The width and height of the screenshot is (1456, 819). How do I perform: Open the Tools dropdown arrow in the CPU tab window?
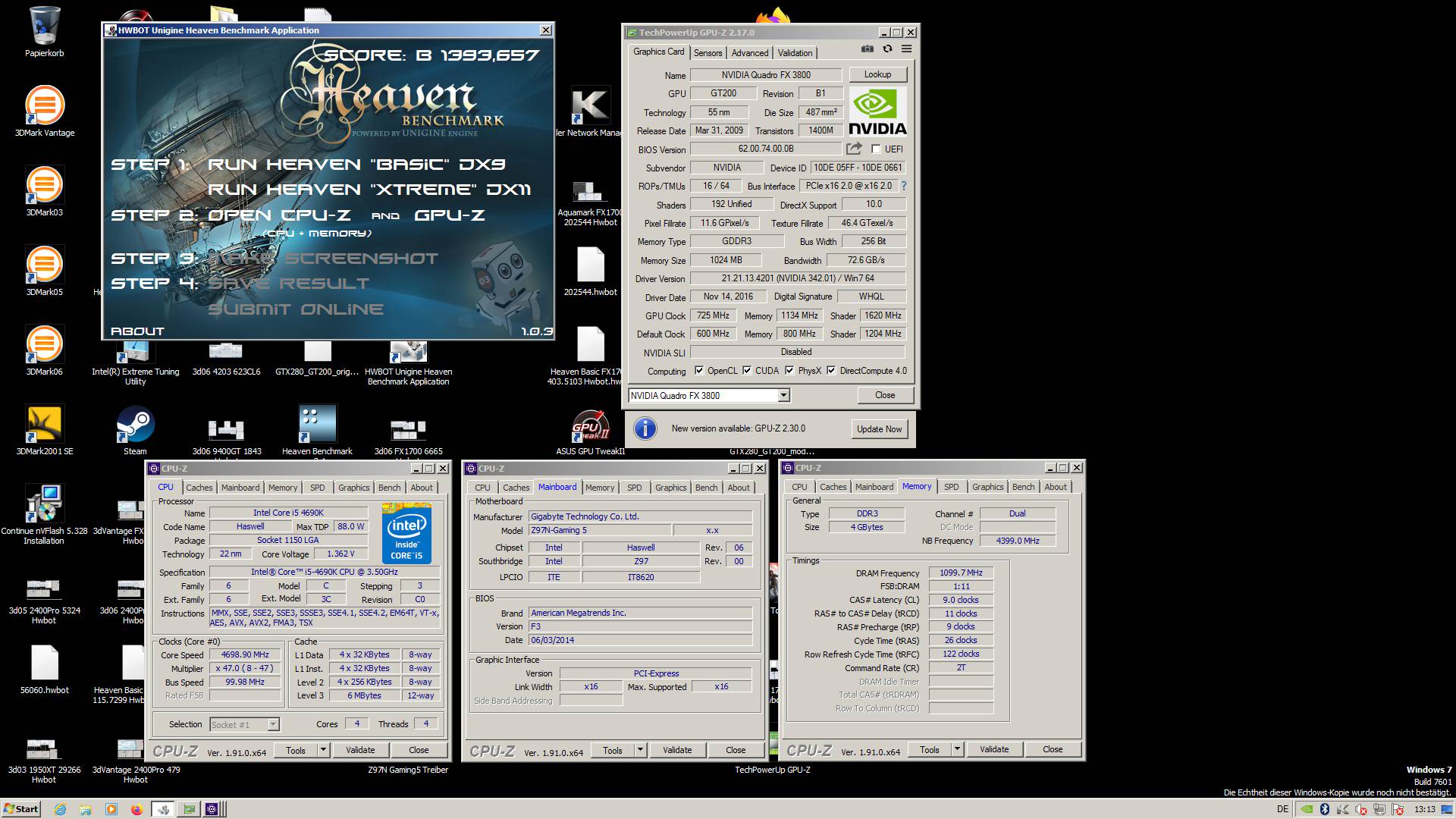[323, 750]
